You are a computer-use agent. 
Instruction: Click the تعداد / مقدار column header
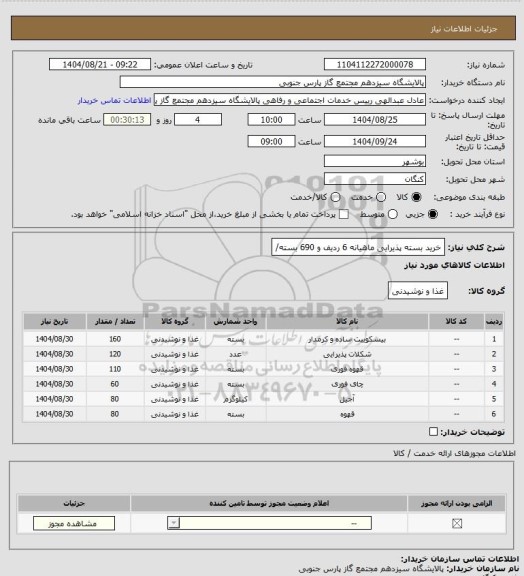[x=115, y=321]
